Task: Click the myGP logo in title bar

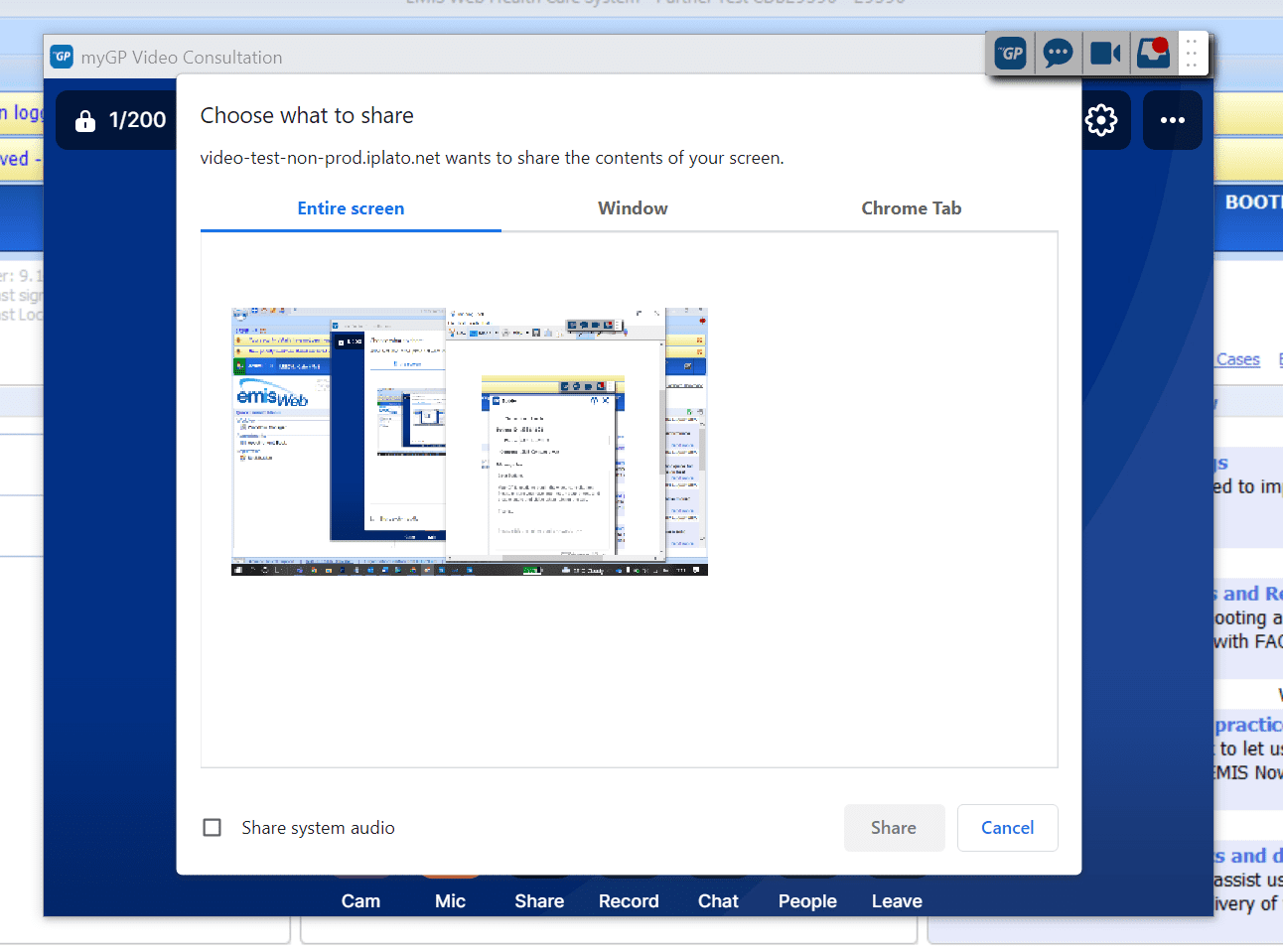Action: (62, 57)
